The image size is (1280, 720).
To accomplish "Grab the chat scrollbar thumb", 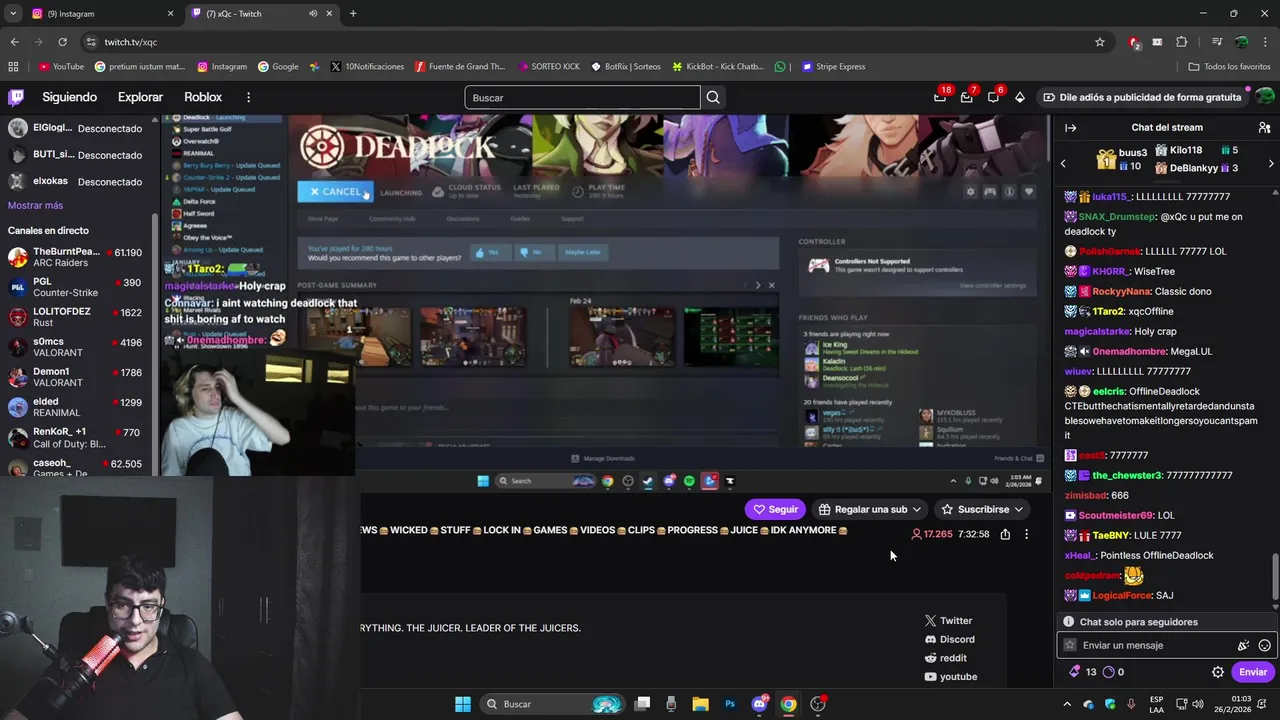I will pyautogui.click(x=1275, y=576).
